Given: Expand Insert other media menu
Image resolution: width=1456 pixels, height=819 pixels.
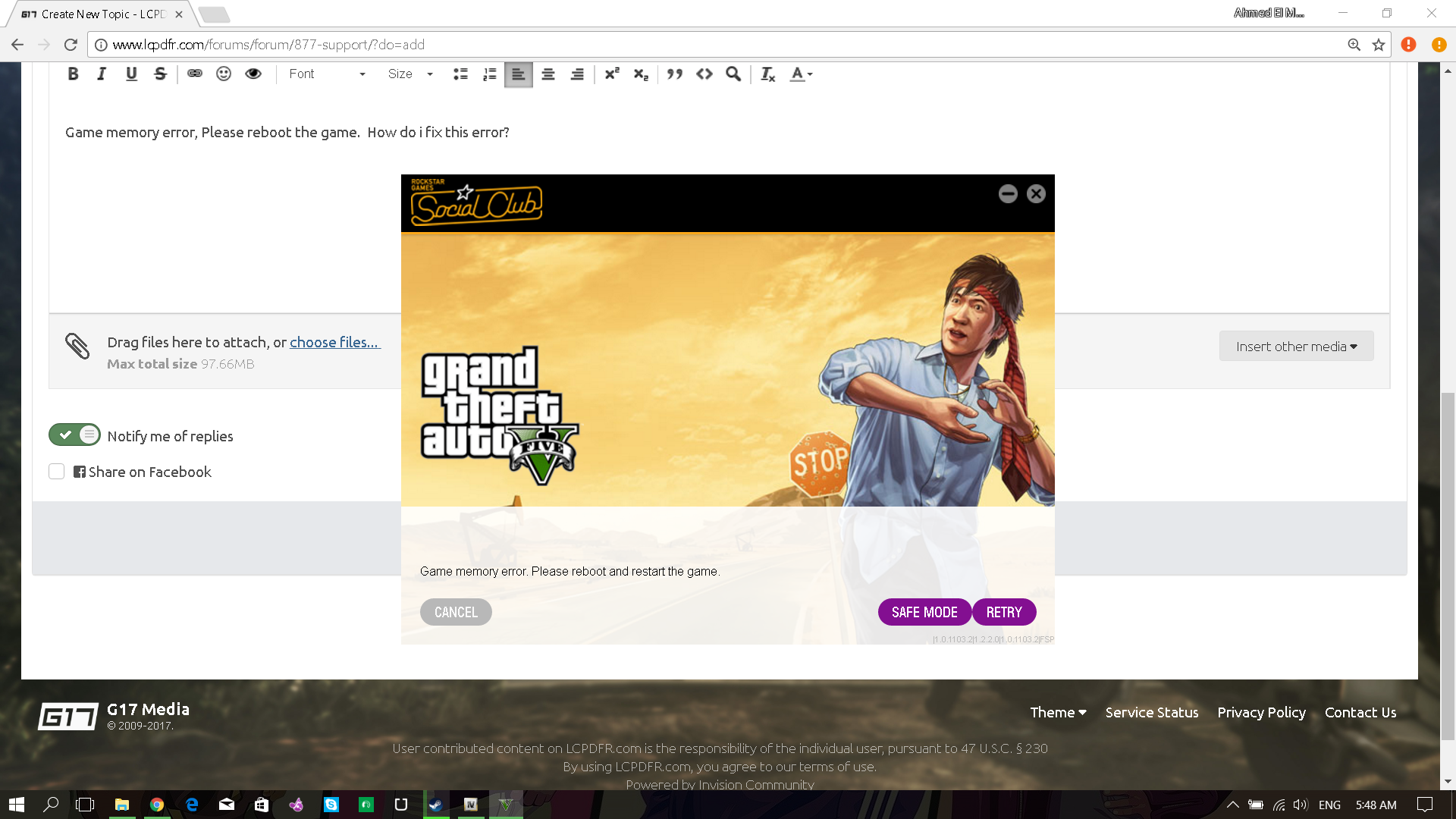Looking at the screenshot, I should tap(1296, 347).
